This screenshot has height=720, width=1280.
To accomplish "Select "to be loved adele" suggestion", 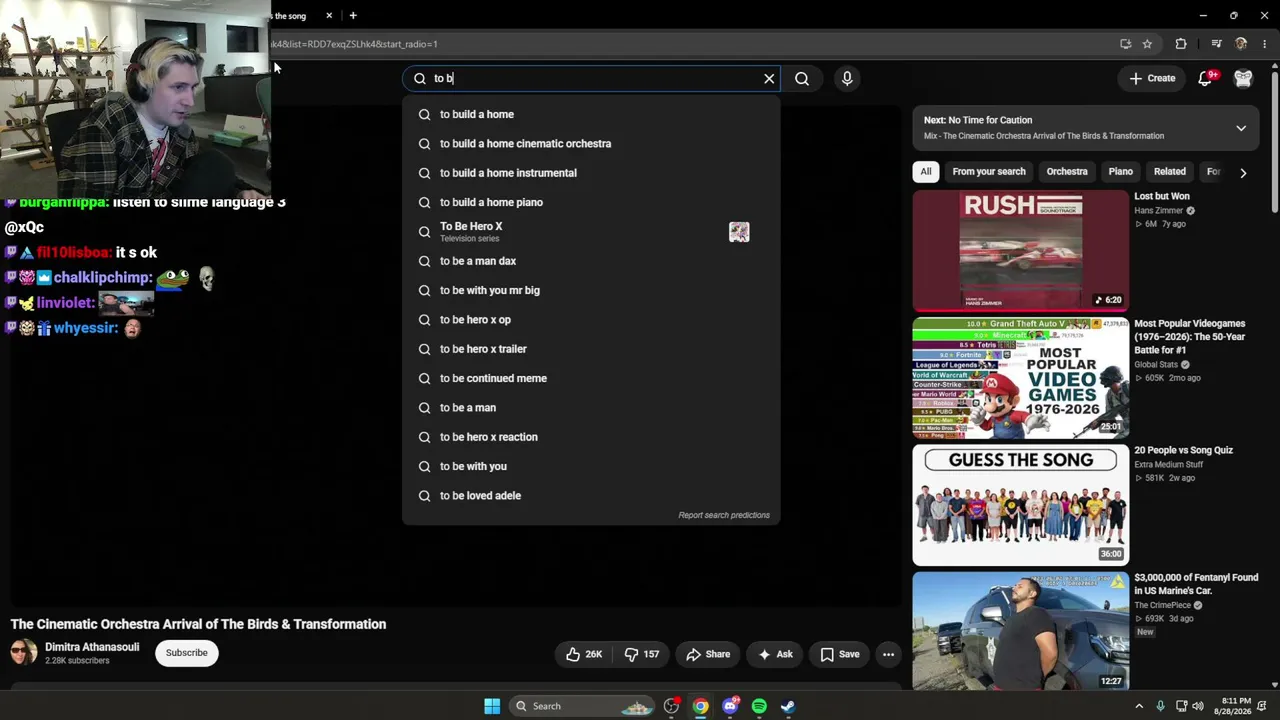I will [x=591, y=495].
